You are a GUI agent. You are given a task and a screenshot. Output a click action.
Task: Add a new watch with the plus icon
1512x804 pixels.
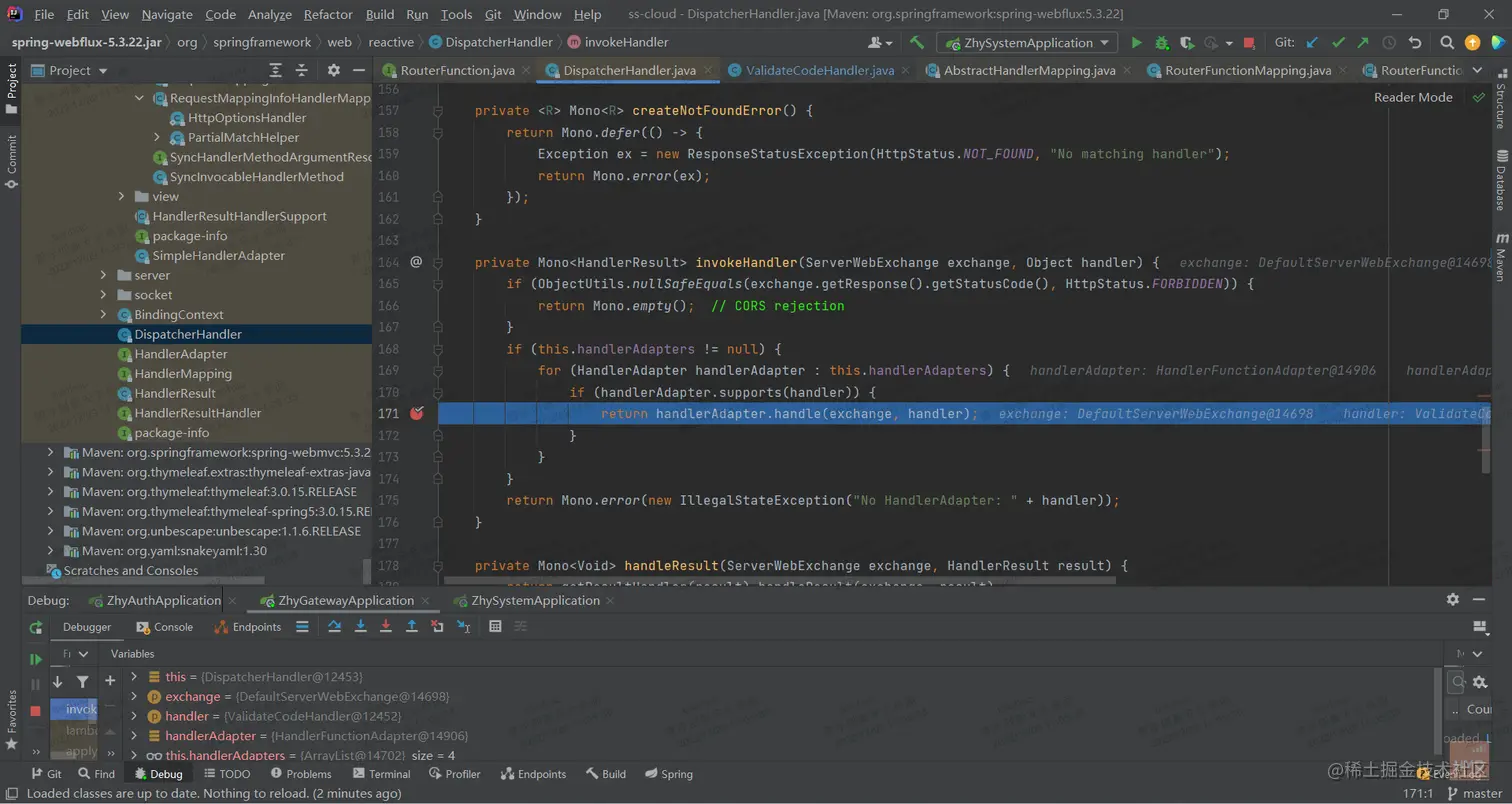click(110, 682)
